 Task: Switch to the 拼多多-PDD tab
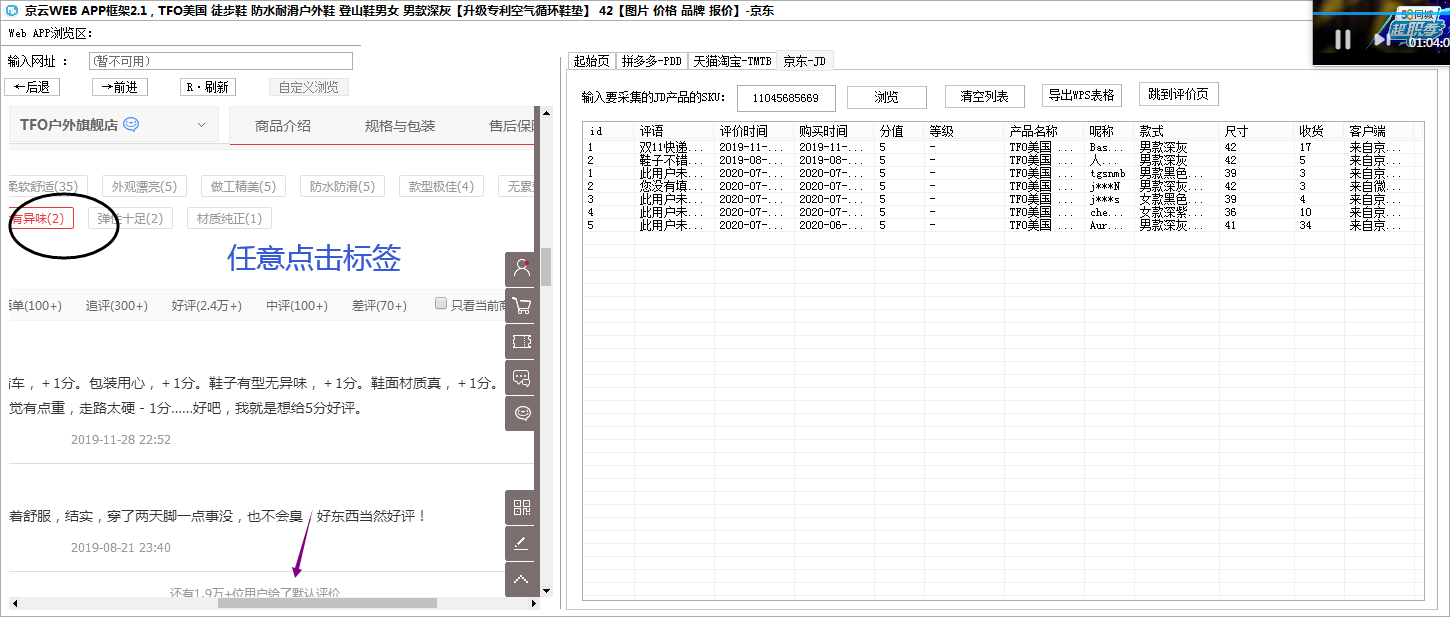pyautogui.click(x=652, y=61)
